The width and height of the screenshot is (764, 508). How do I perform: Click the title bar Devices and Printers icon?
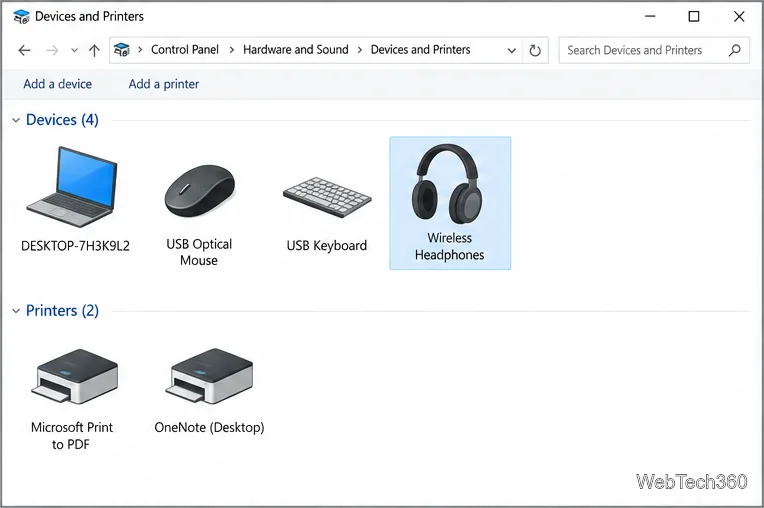click(x=21, y=17)
